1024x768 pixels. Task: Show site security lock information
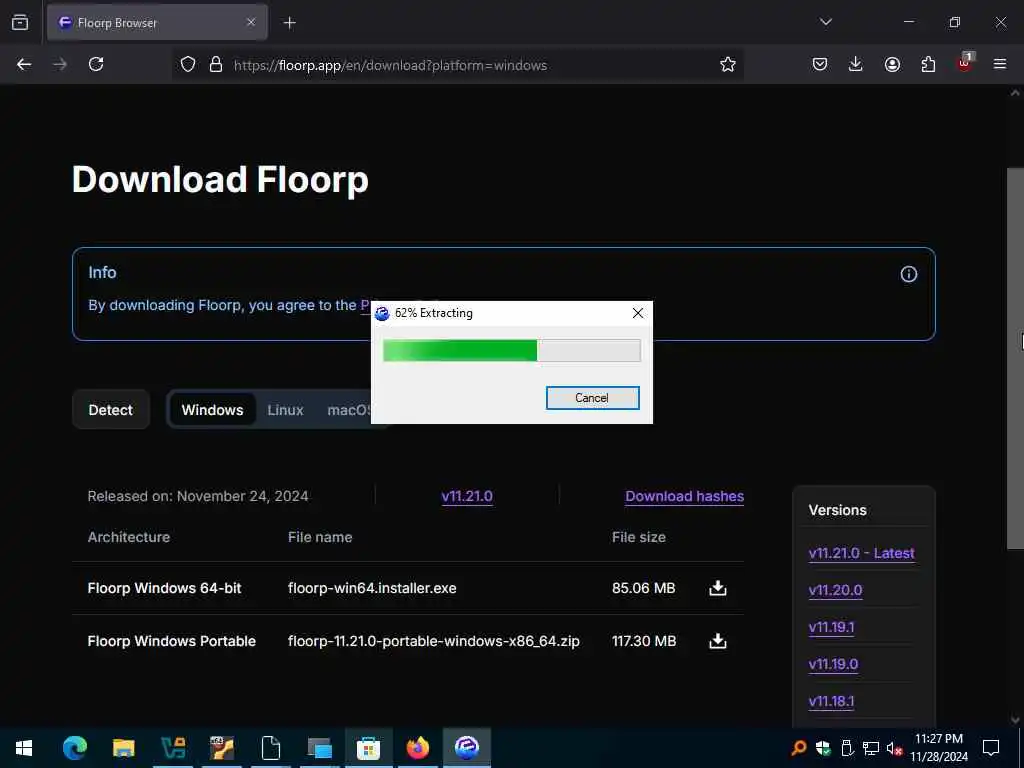pos(216,64)
